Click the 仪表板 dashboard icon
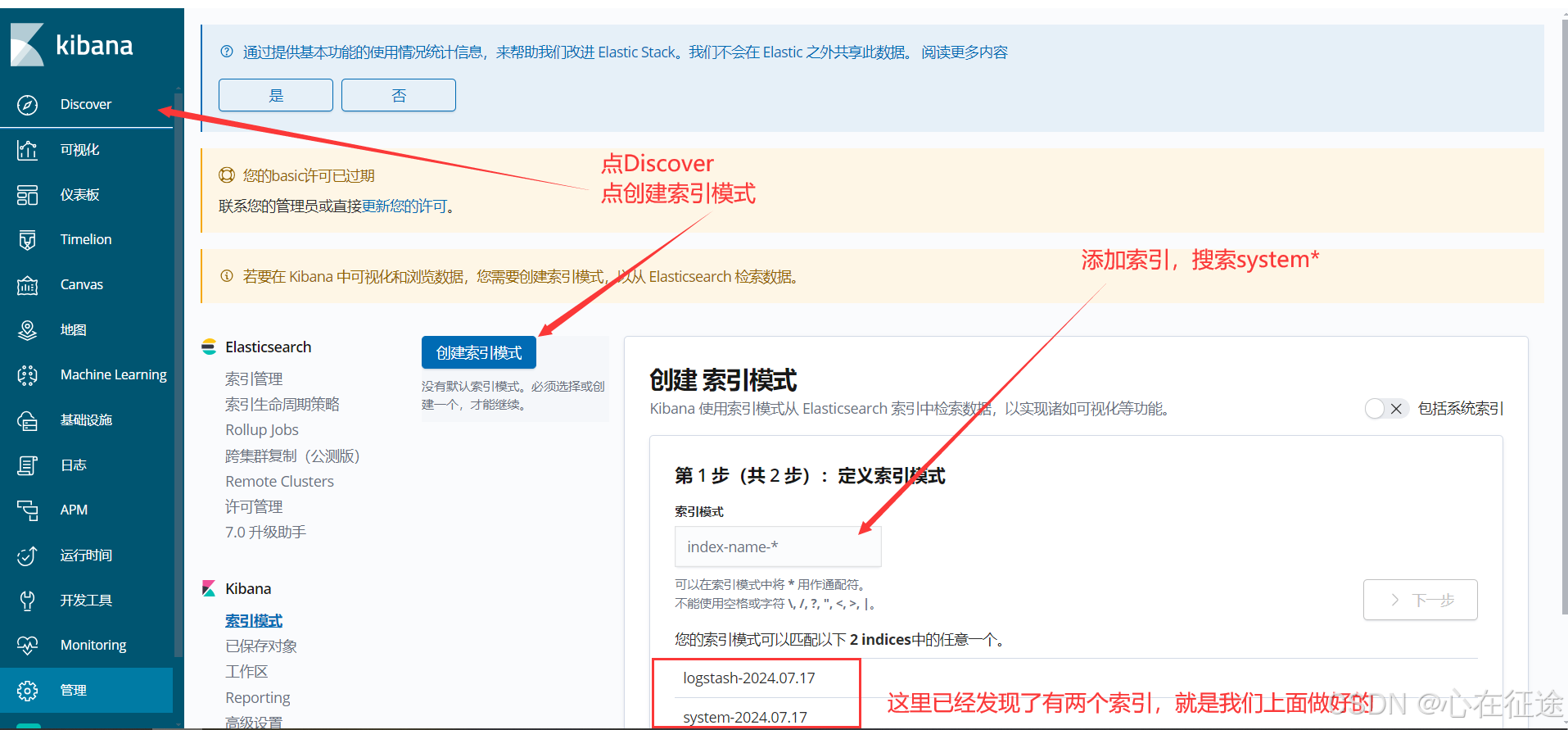 pos(27,195)
